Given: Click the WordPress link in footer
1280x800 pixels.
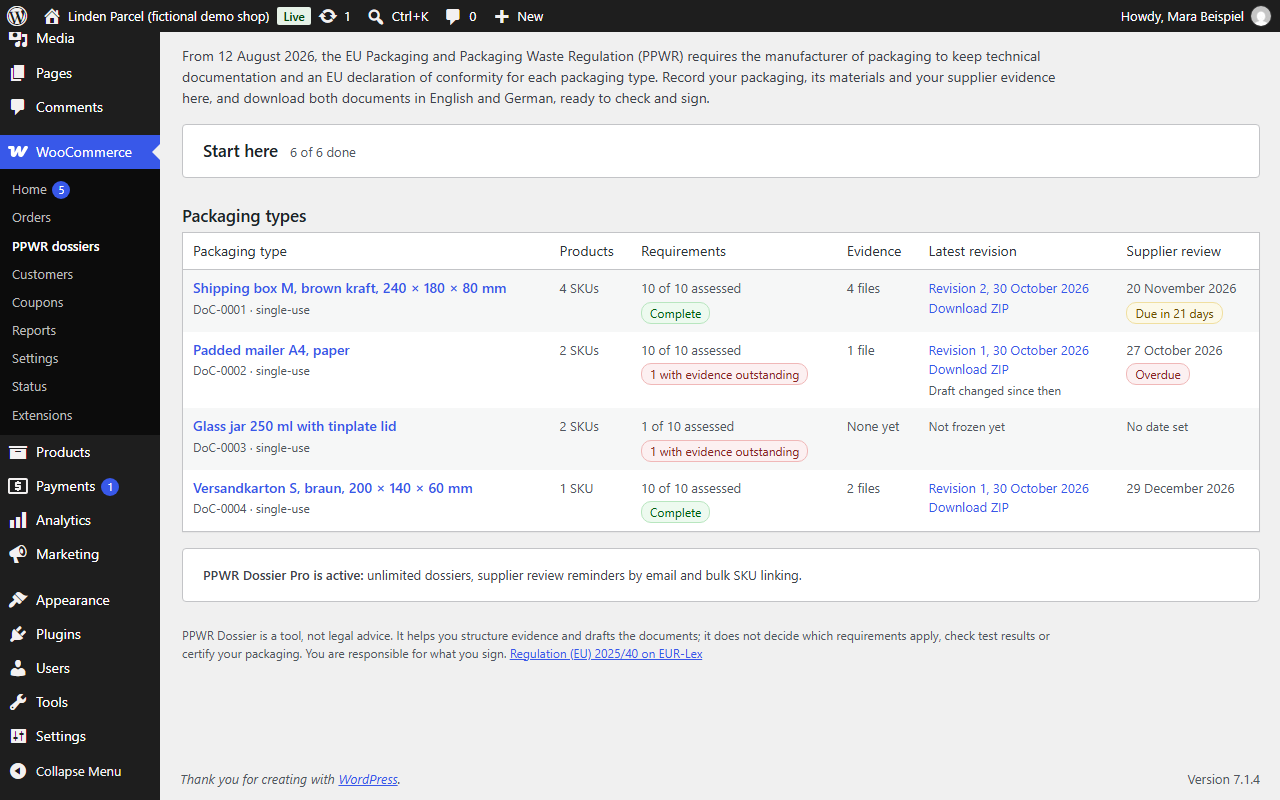Looking at the screenshot, I should (x=368, y=779).
